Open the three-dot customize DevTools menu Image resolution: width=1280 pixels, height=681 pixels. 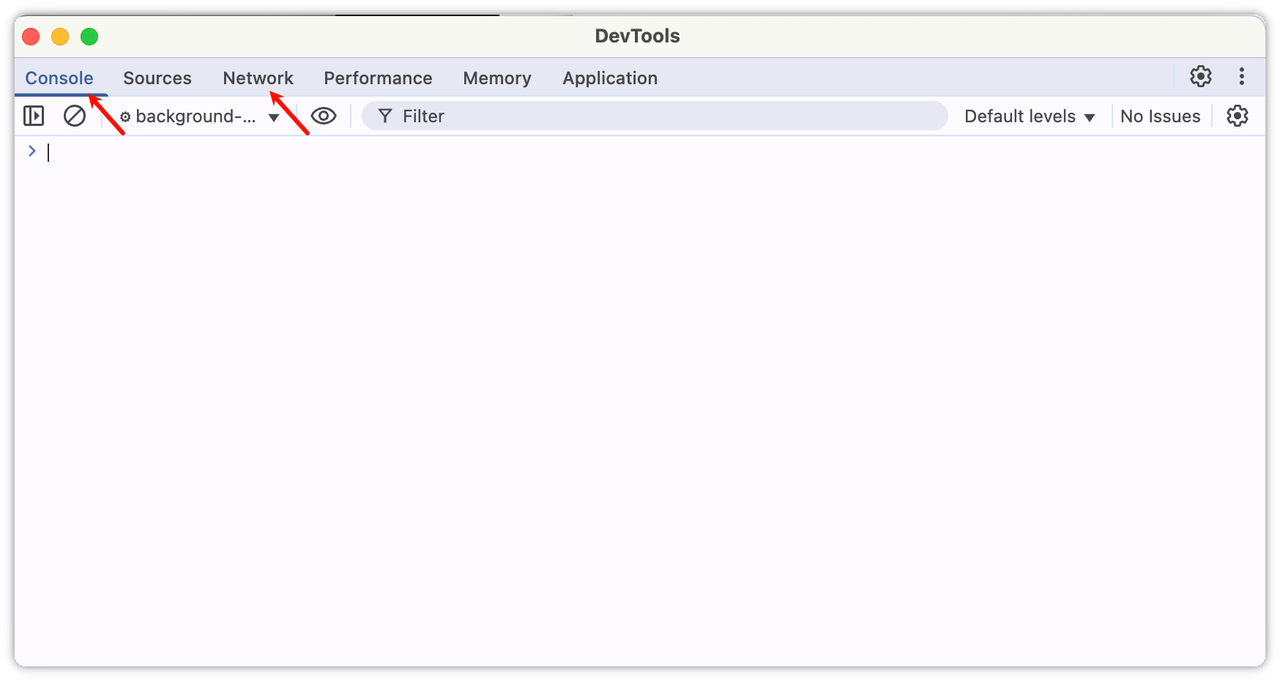pyautogui.click(x=1241, y=77)
